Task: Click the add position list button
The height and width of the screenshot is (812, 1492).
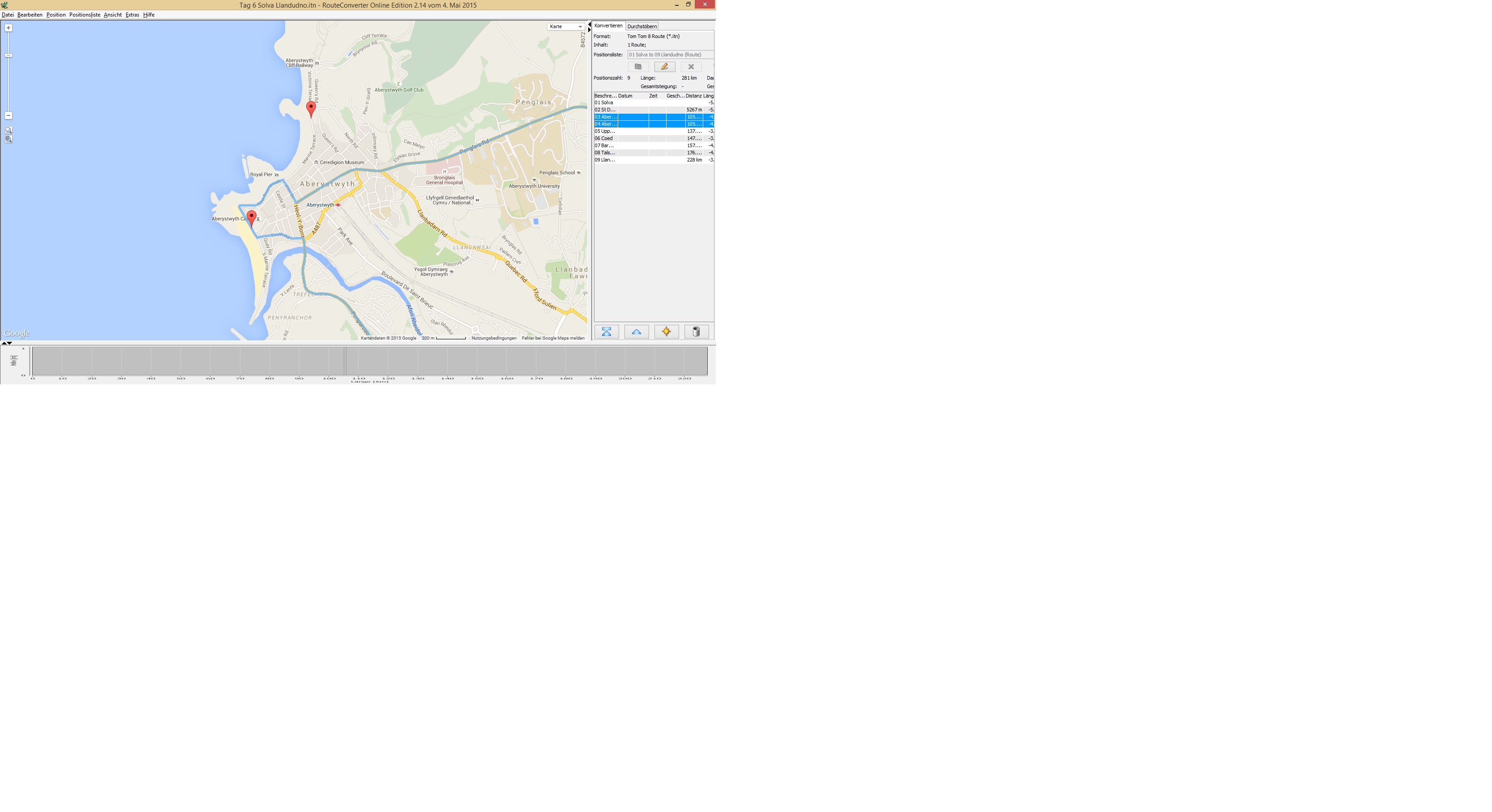Action: 638,67
